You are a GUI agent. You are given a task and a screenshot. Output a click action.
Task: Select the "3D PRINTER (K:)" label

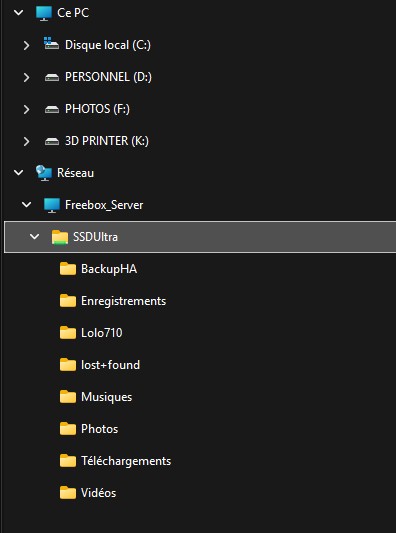click(x=107, y=141)
